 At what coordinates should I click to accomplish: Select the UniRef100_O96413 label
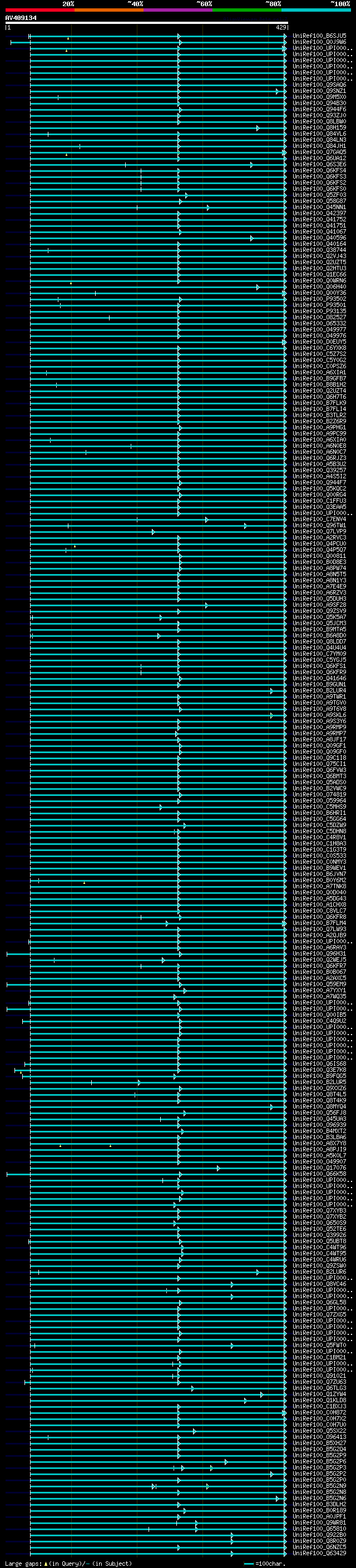[319, 1437]
